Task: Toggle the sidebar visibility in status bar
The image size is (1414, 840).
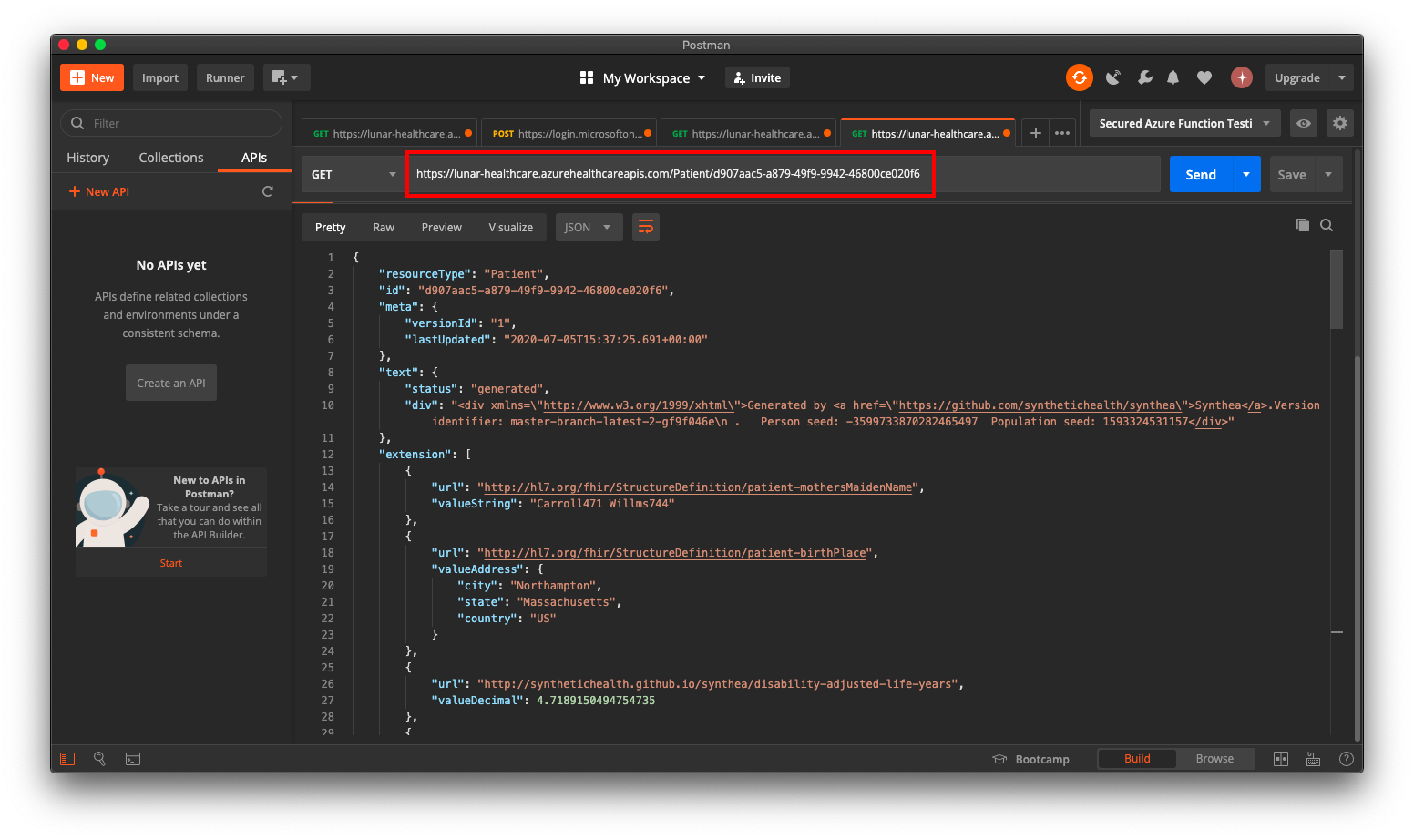Action: point(67,758)
